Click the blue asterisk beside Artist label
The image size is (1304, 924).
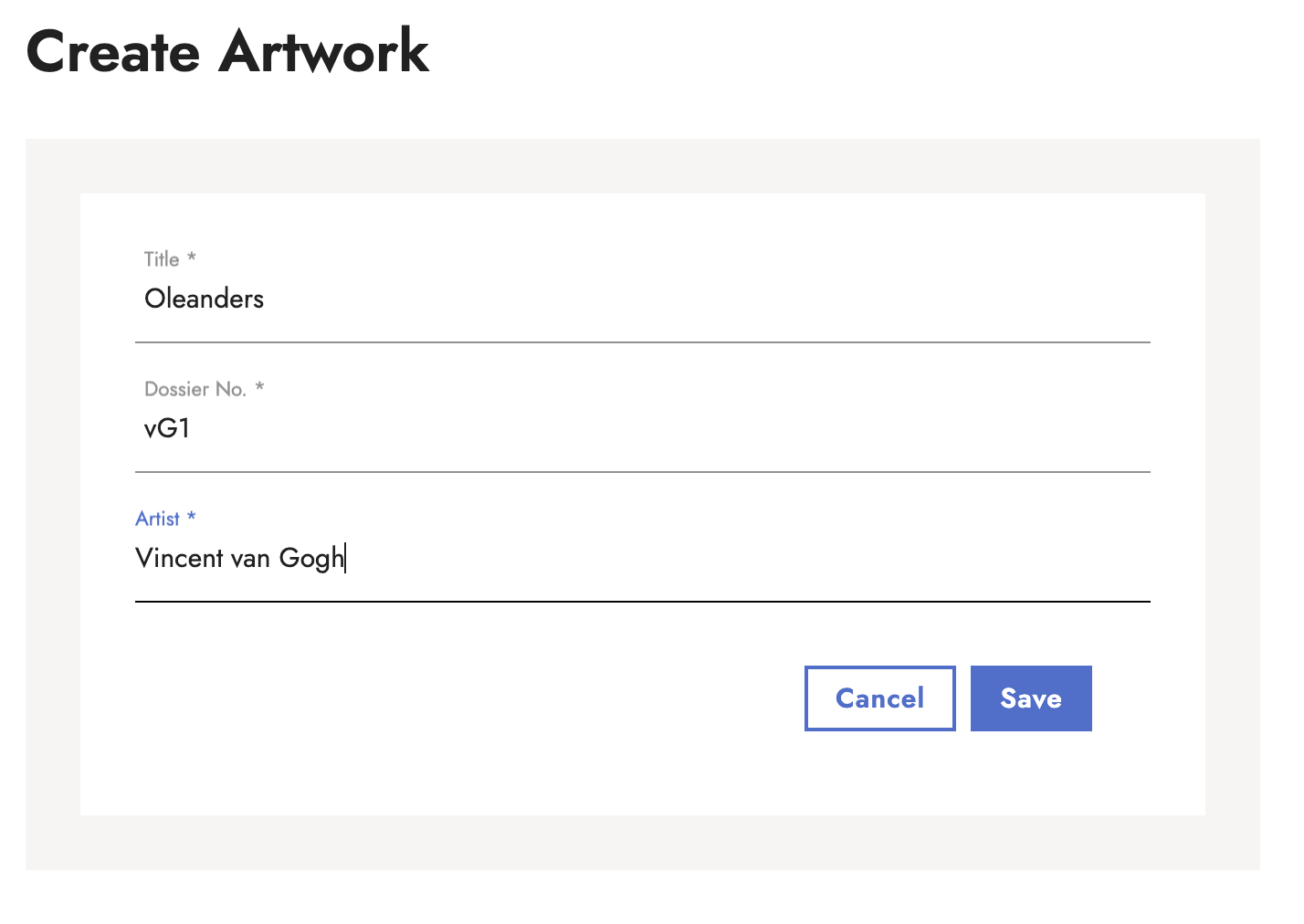coord(192,518)
